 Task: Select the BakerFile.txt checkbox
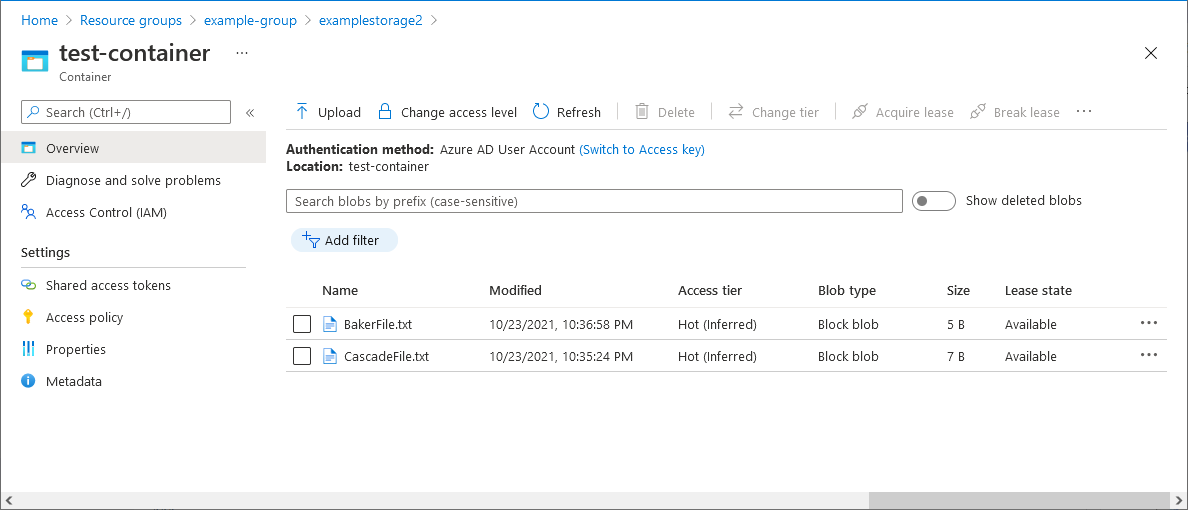tap(302, 324)
